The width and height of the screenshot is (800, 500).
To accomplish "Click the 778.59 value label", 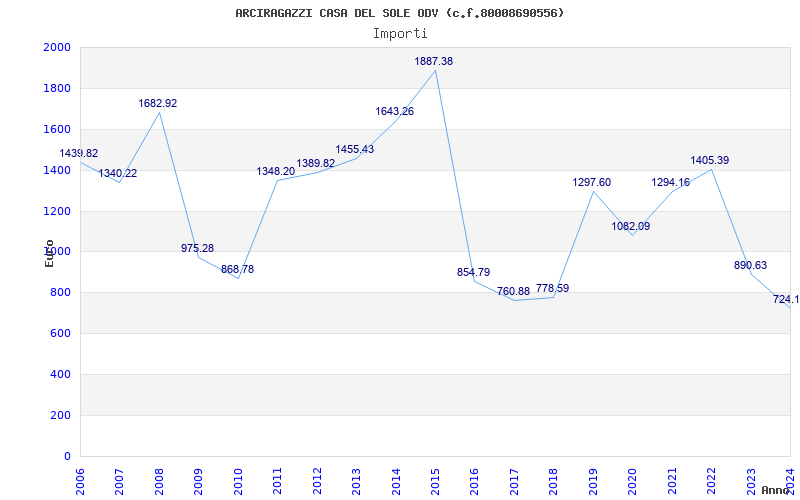I will click(553, 289).
